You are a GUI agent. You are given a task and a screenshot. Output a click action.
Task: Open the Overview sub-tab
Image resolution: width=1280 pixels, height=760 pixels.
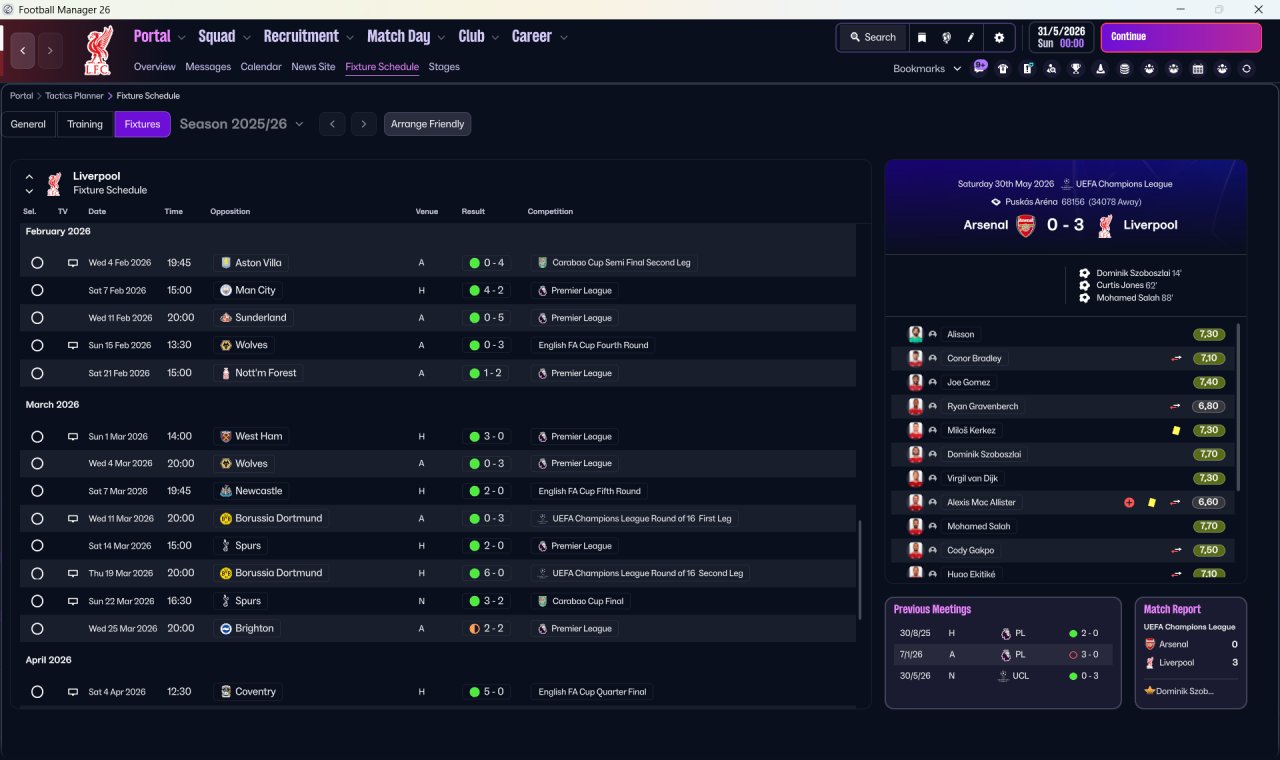(155, 67)
